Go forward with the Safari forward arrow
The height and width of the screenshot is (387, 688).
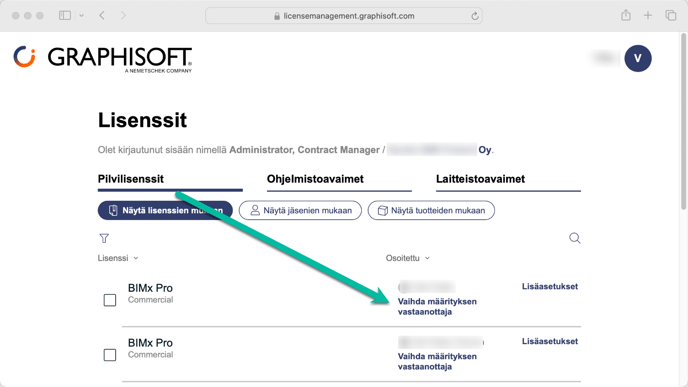pyautogui.click(x=123, y=16)
